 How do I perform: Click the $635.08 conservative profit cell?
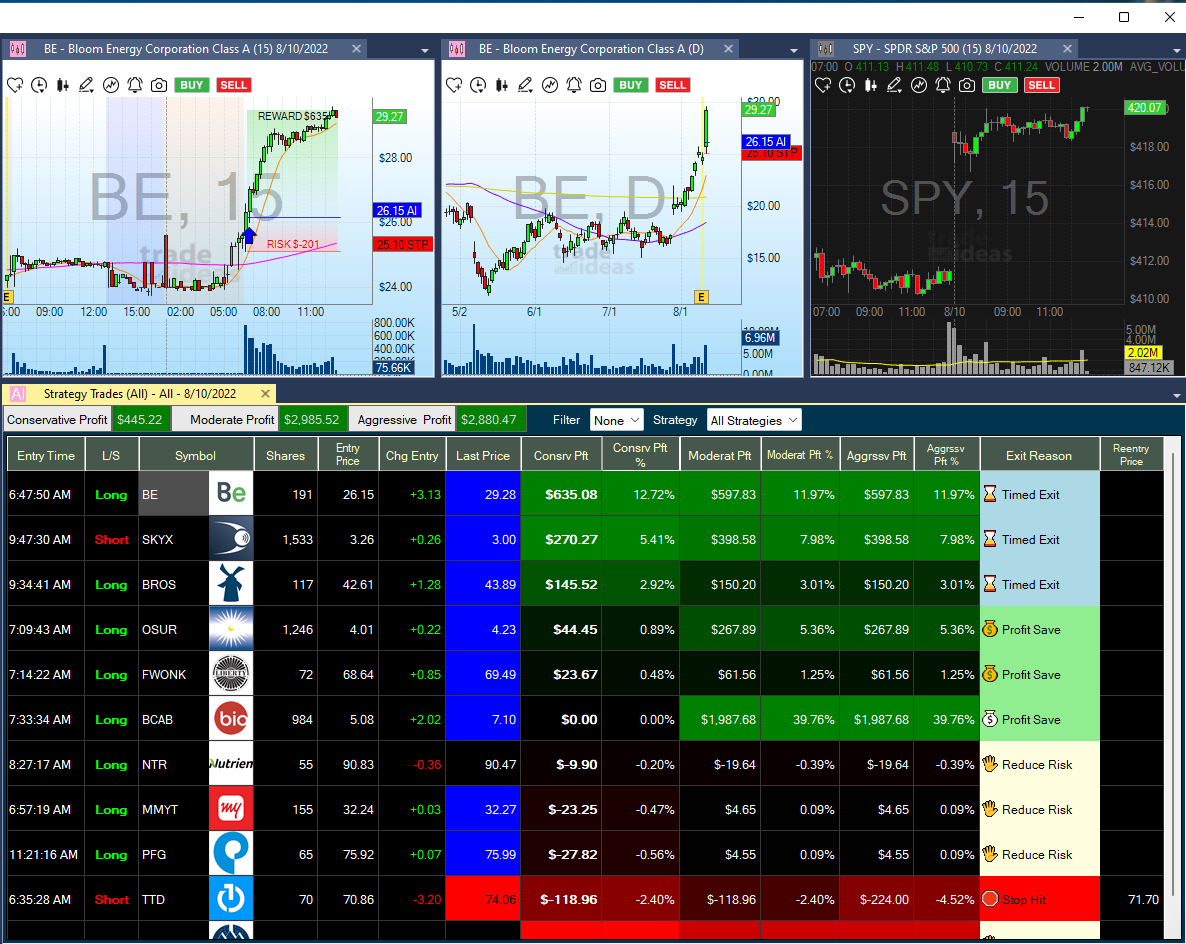(561, 495)
